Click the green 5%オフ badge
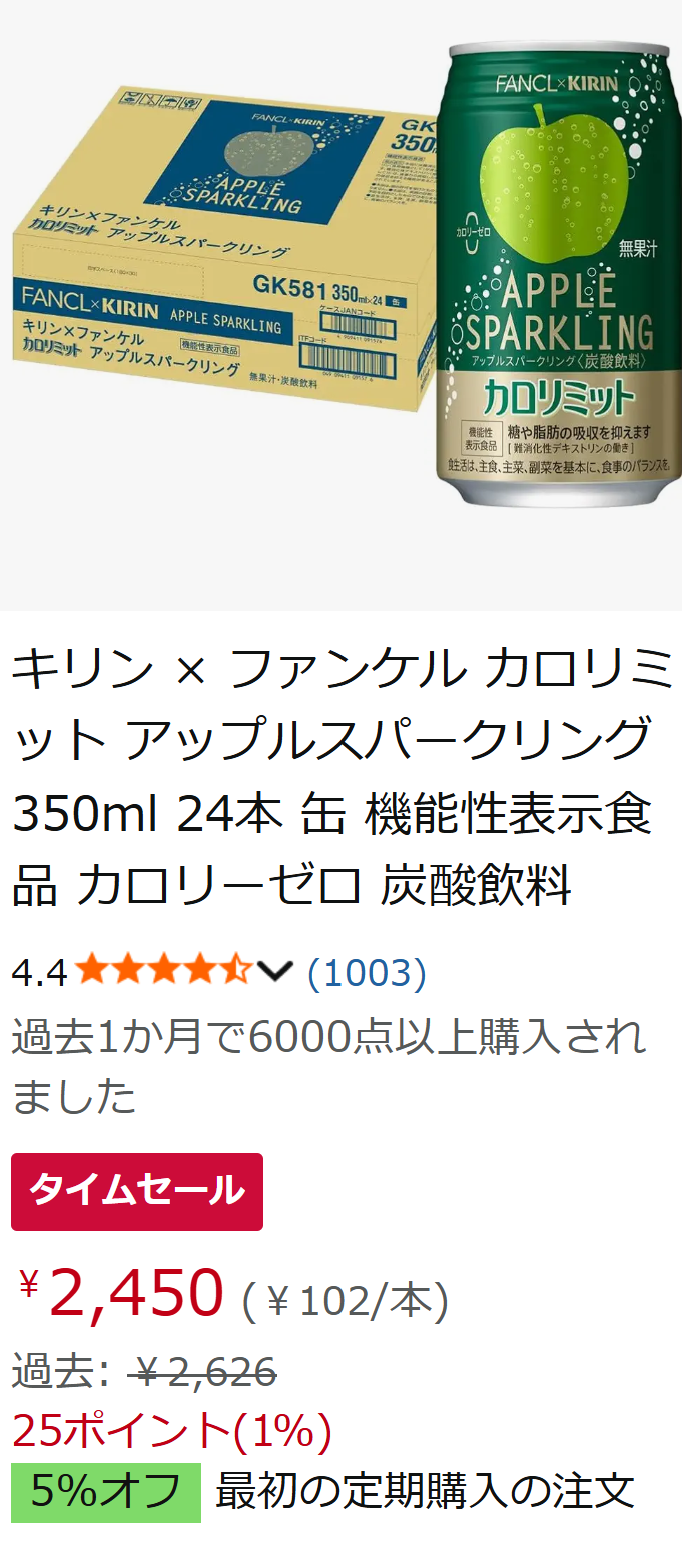Screen dimensions: 682x1542 pyautogui.click(x=106, y=1492)
